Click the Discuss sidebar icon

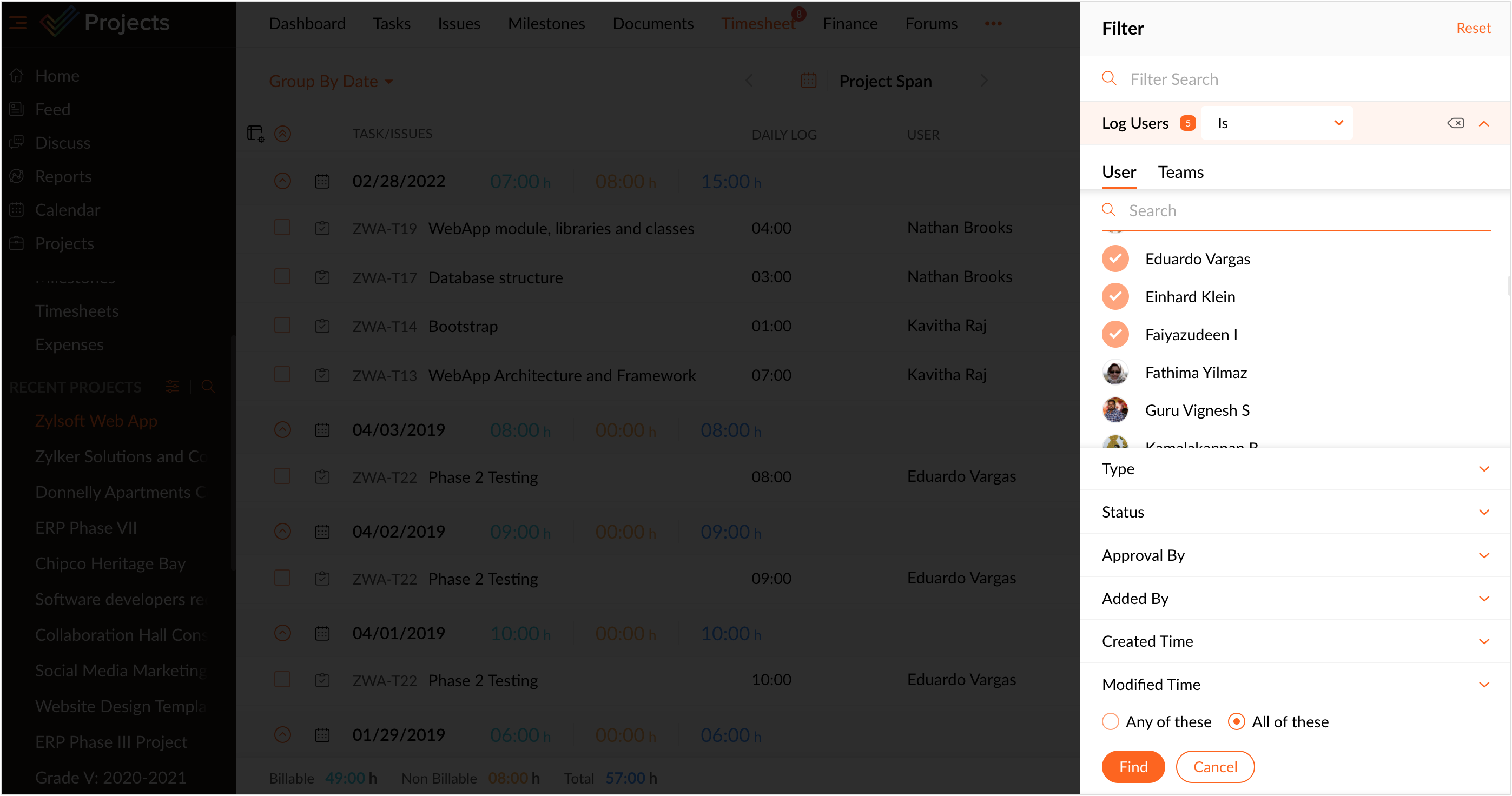pos(16,143)
